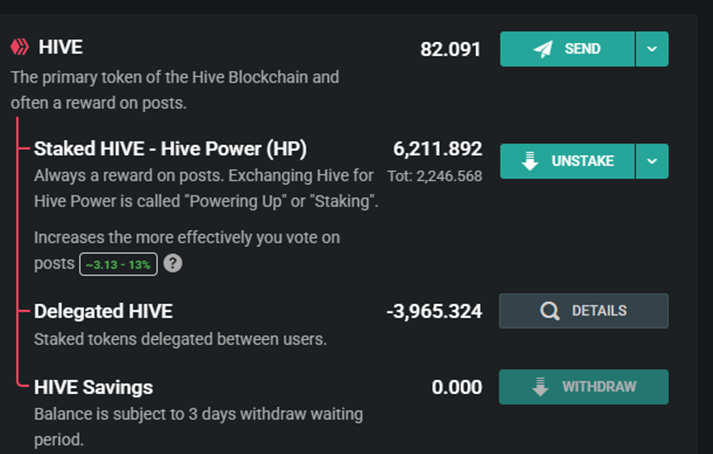The width and height of the screenshot is (713, 454).
Task: Select the 82.091 HIVE balance
Action: [x=451, y=48]
